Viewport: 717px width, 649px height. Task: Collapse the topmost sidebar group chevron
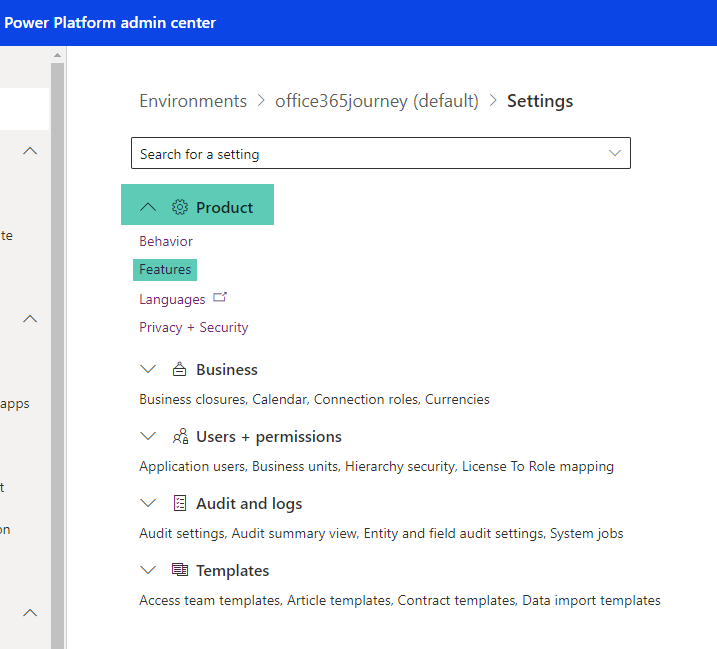coord(30,150)
